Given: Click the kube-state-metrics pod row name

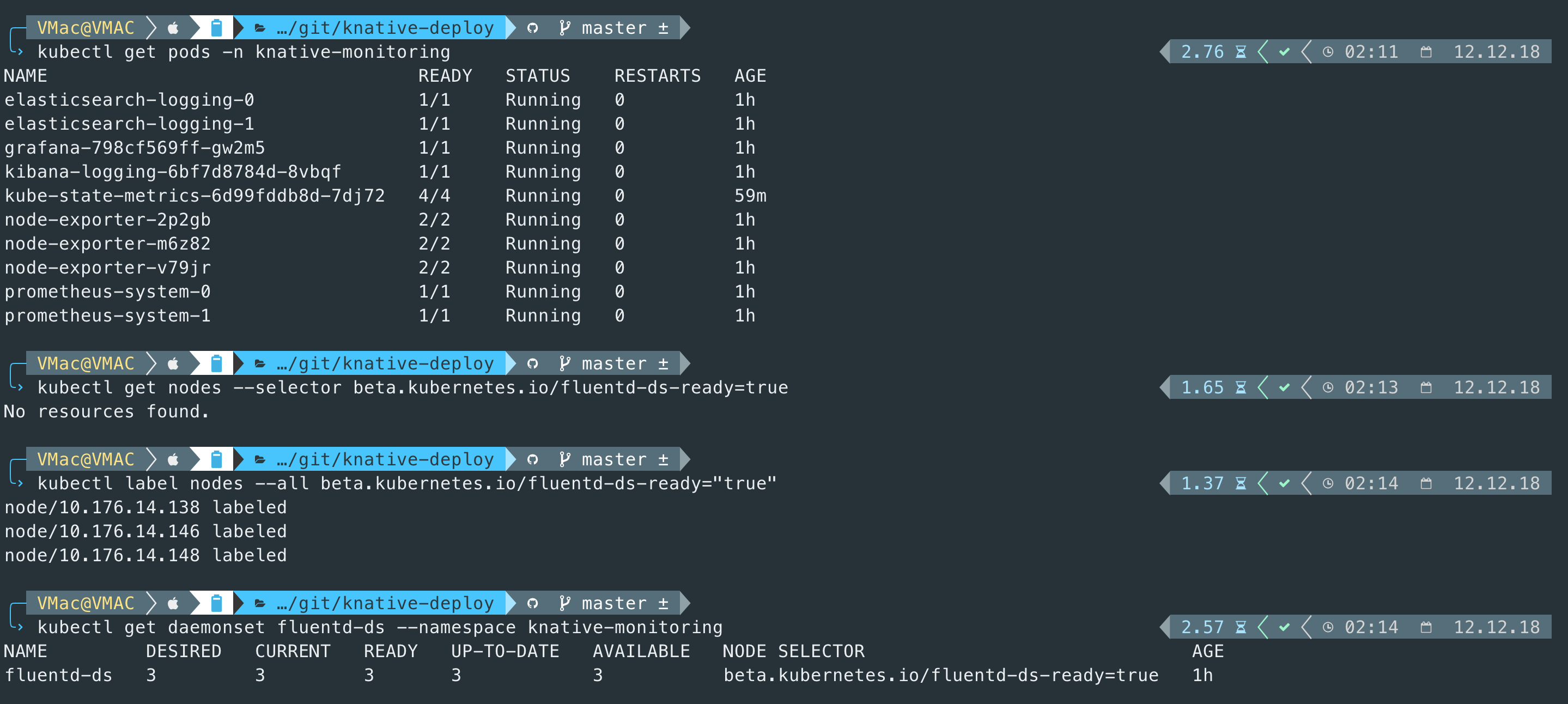Looking at the screenshot, I should (x=195, y=196).
